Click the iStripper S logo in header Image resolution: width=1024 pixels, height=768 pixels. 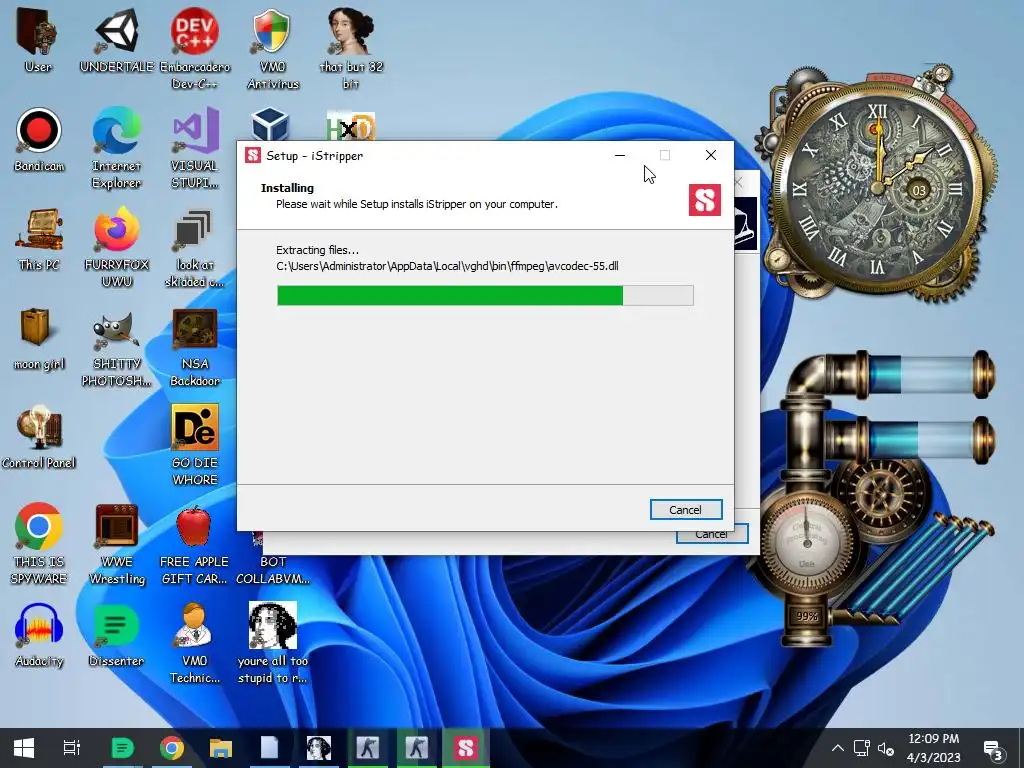[705, 200]
